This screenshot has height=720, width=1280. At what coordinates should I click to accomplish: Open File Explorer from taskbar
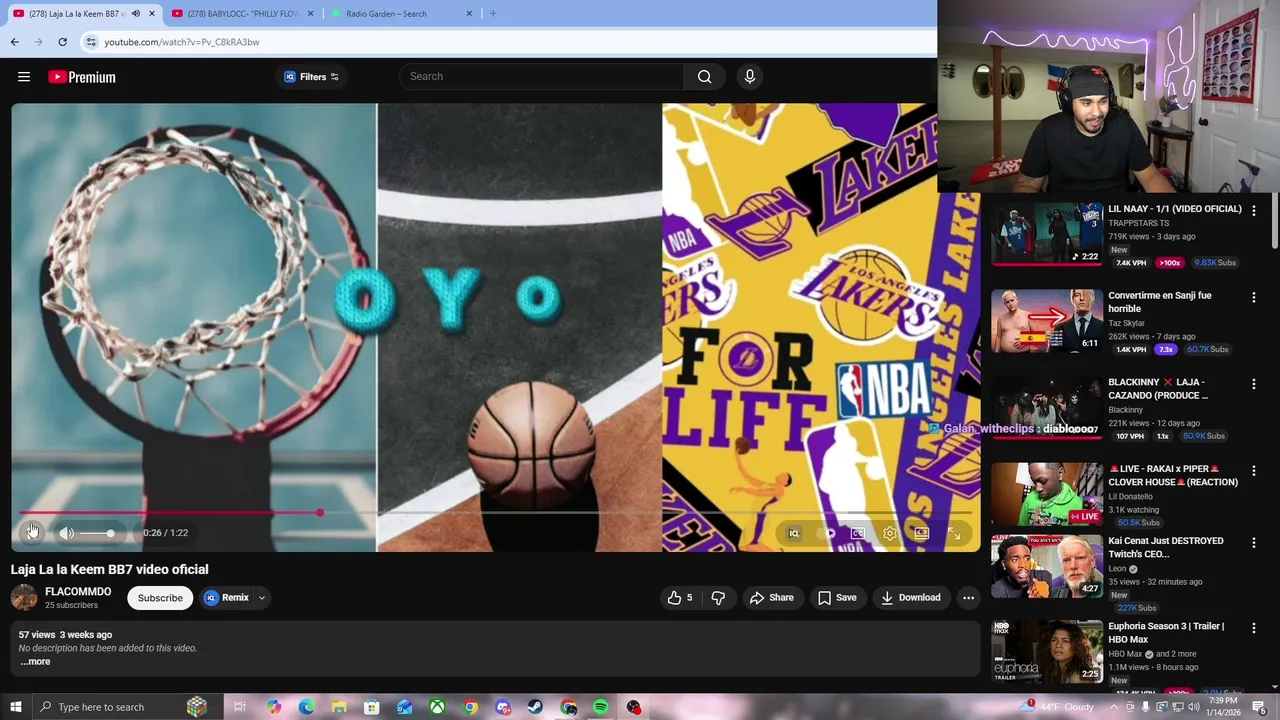click(339, 707)
